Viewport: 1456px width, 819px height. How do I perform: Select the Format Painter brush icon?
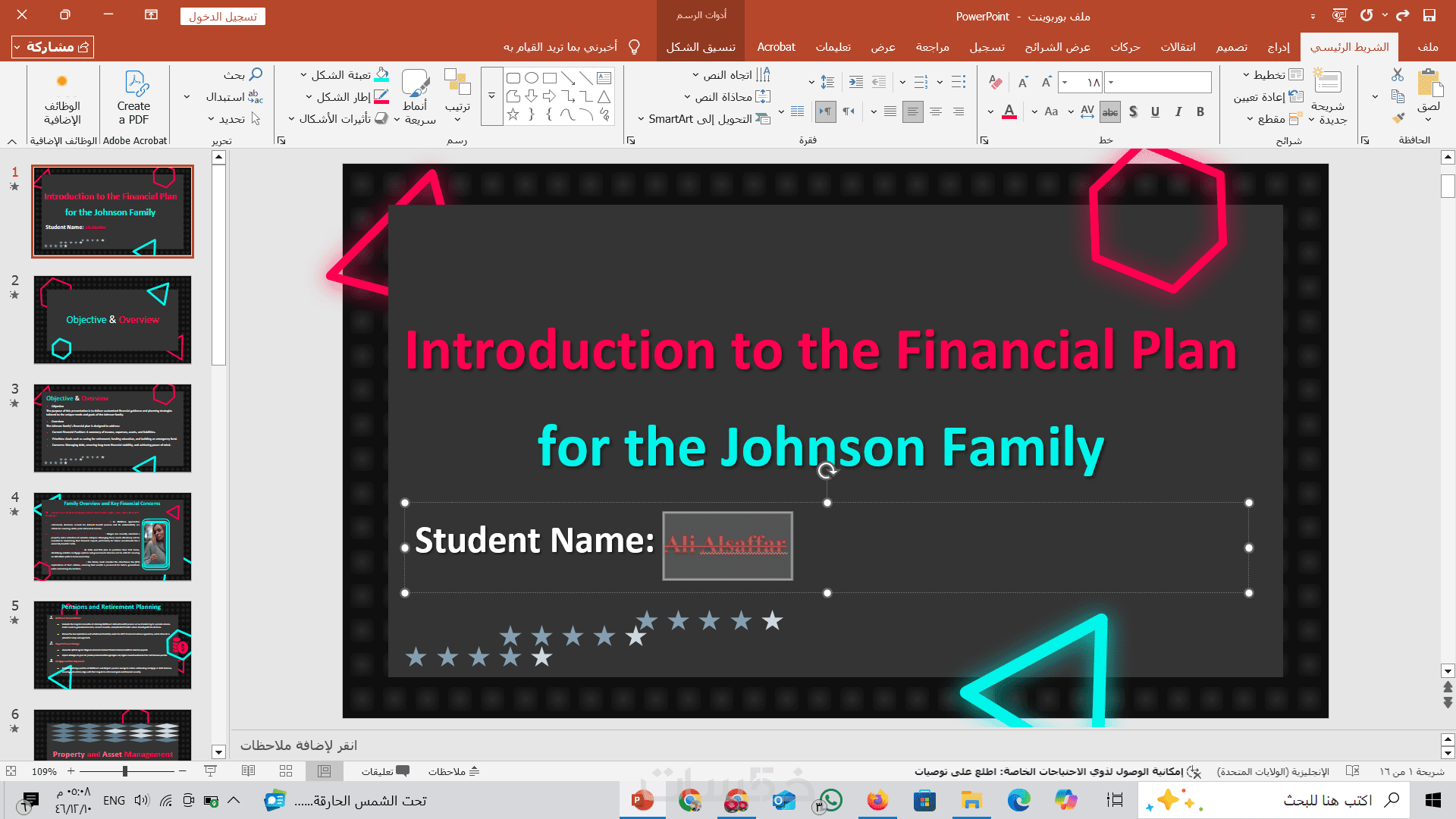point(1398,118)
